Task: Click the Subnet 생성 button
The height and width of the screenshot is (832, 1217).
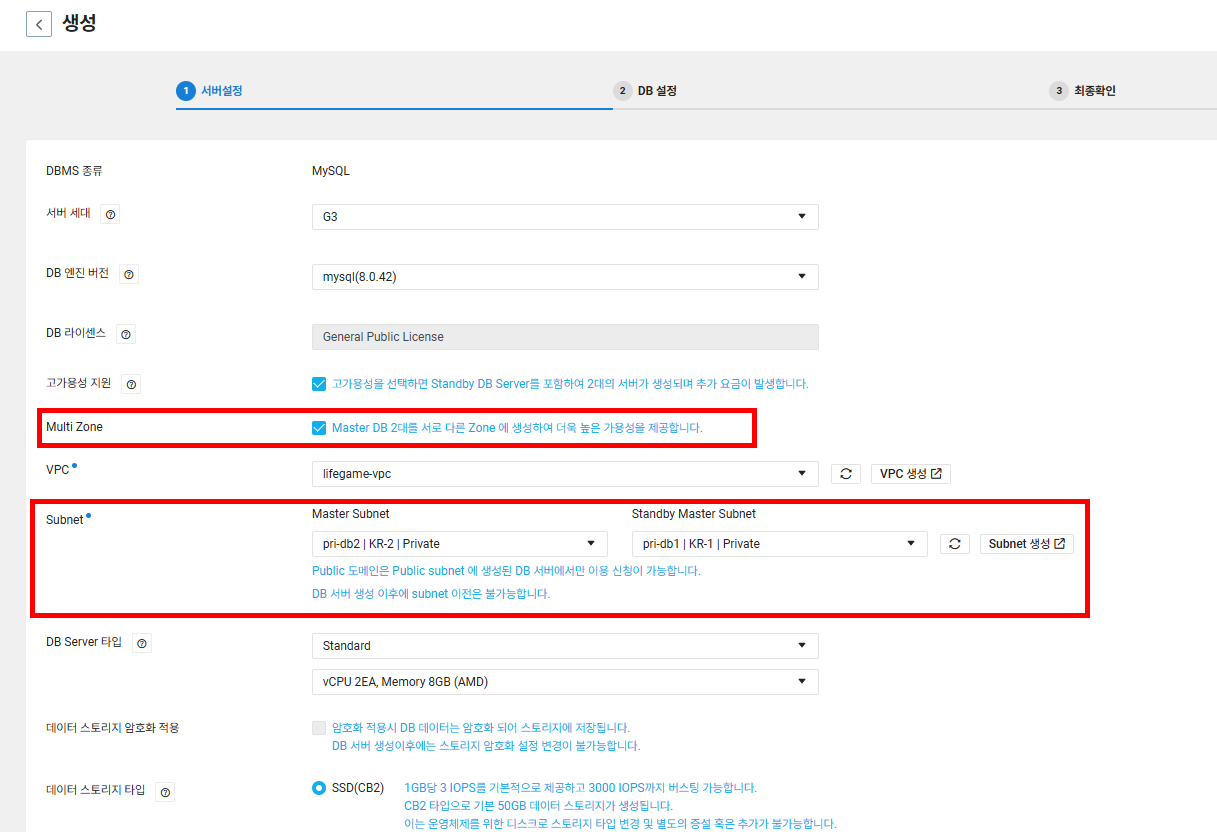Action: [1027, 544]
